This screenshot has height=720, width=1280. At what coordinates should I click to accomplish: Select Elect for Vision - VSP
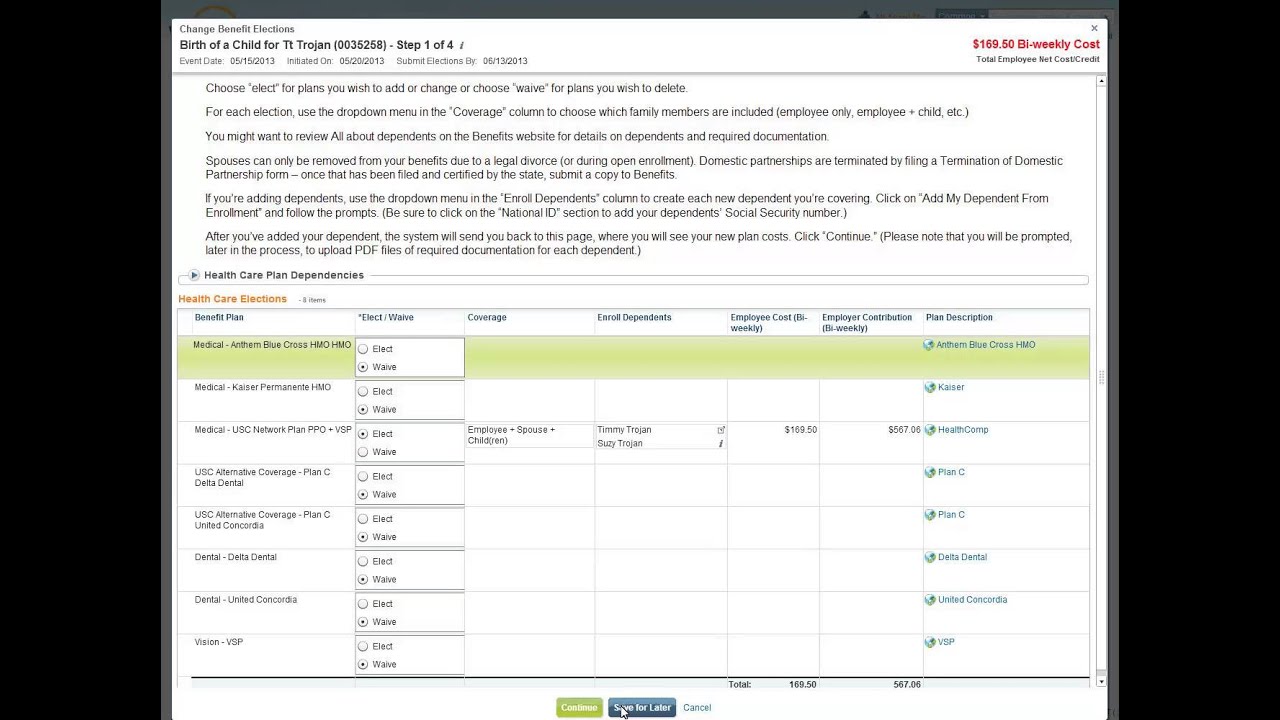click(x=363, y=646)
